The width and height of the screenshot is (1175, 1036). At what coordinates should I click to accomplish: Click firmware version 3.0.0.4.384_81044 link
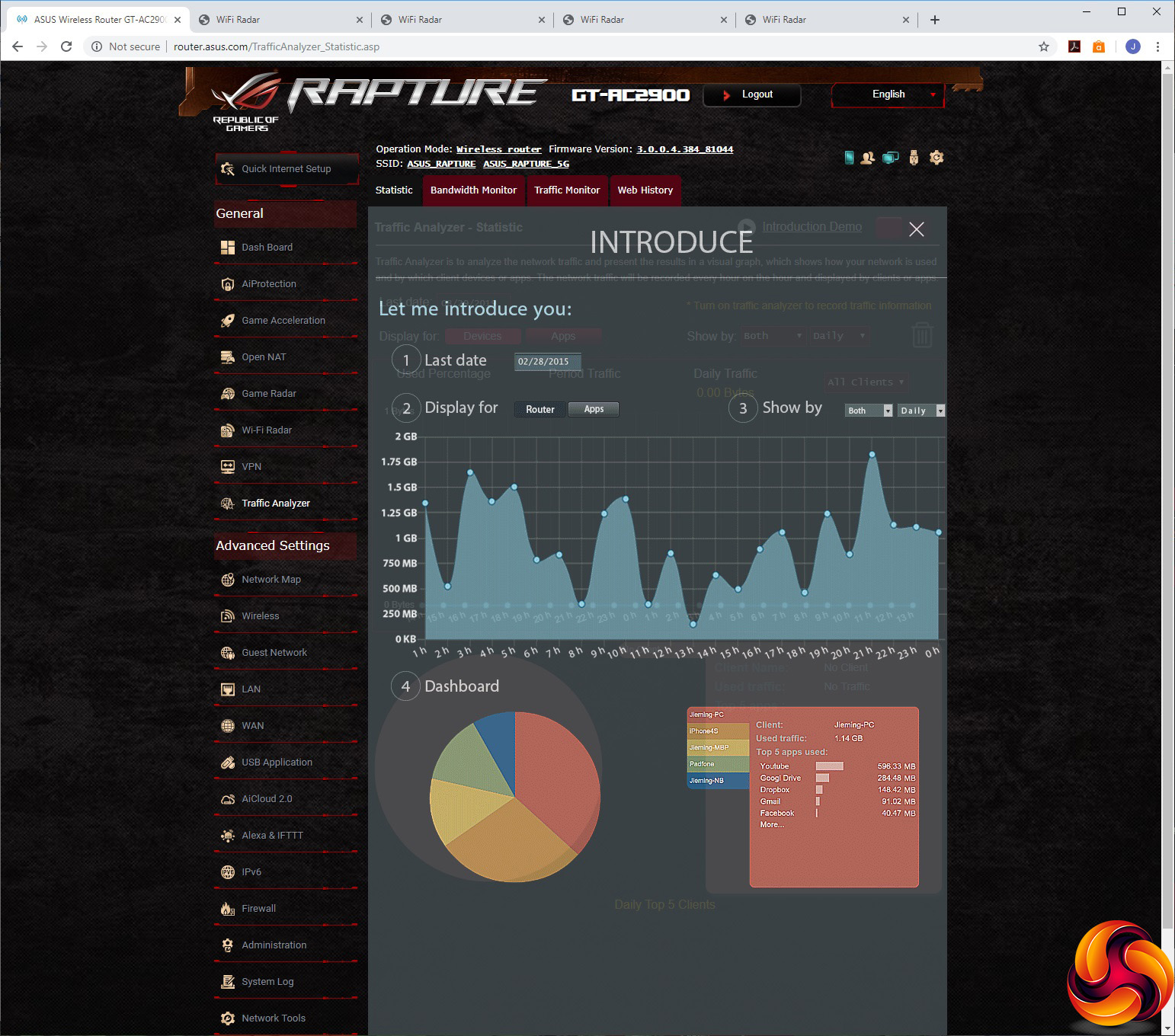[685, 149]
